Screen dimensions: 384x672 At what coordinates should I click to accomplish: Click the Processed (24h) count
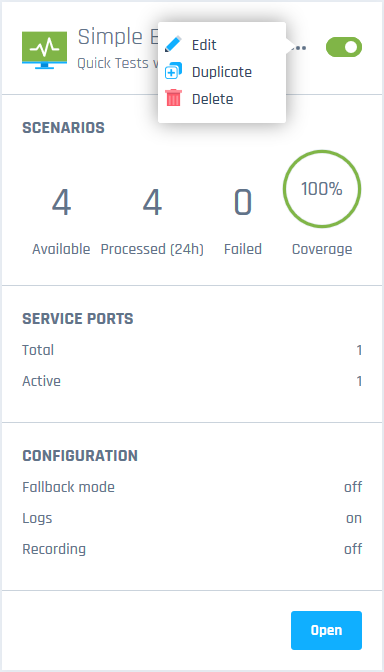pos(152,203)
